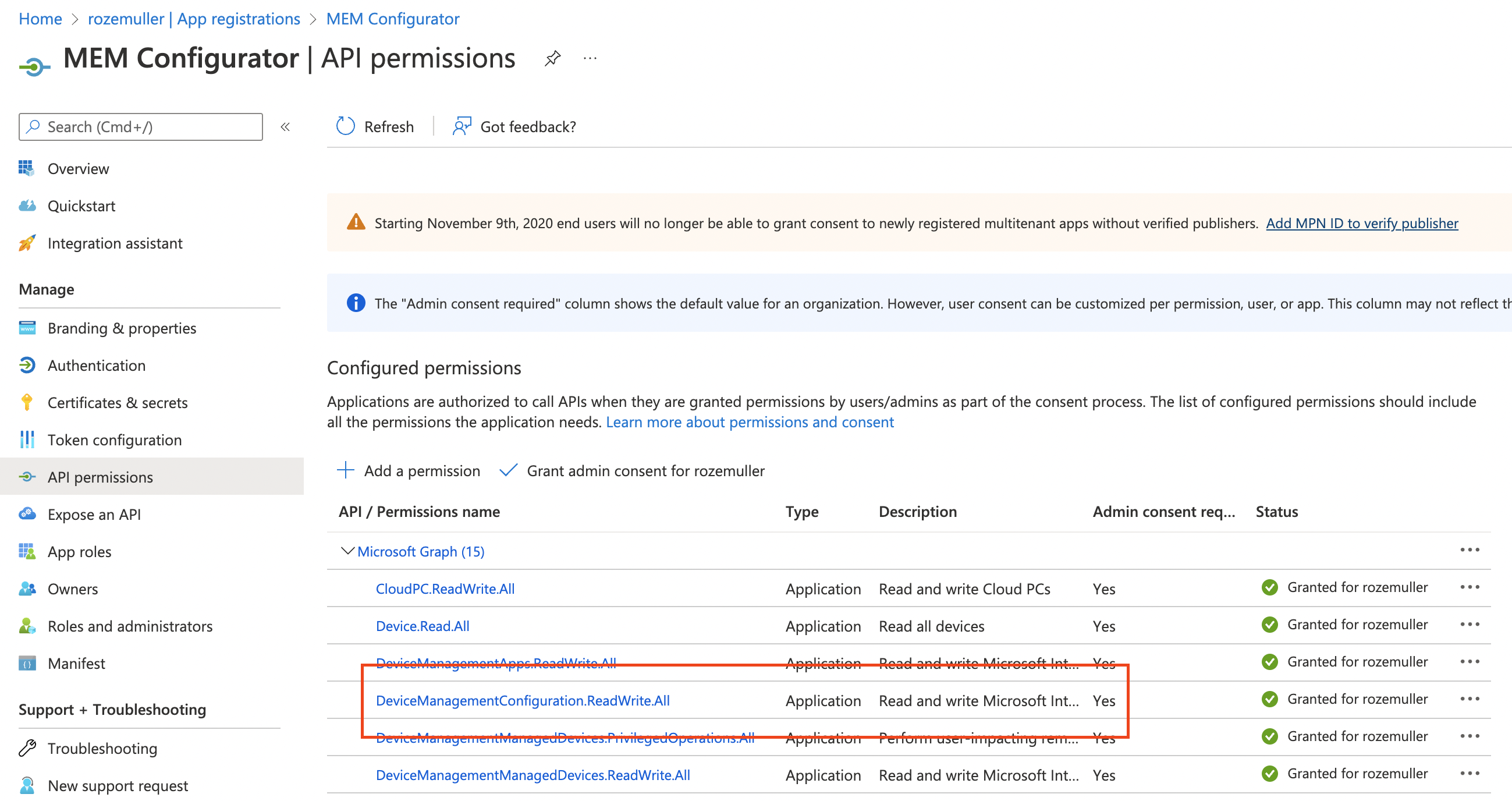
Task: Launch Integration assistant via its rocket icon
Action: (x=27, y=243)
